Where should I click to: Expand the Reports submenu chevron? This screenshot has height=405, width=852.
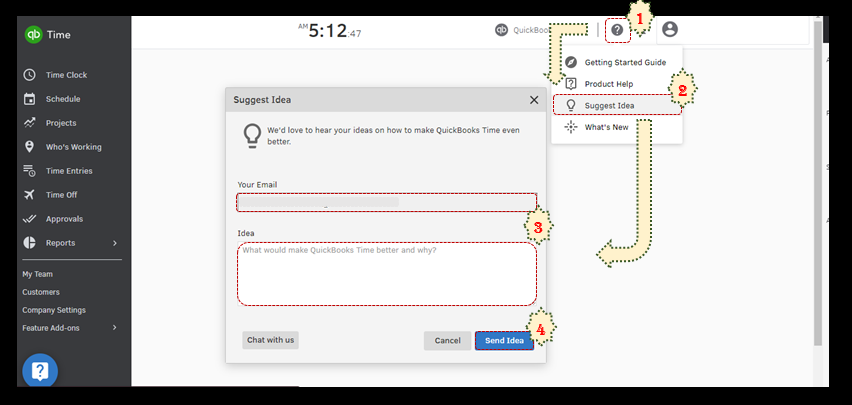tap(115, 243)
